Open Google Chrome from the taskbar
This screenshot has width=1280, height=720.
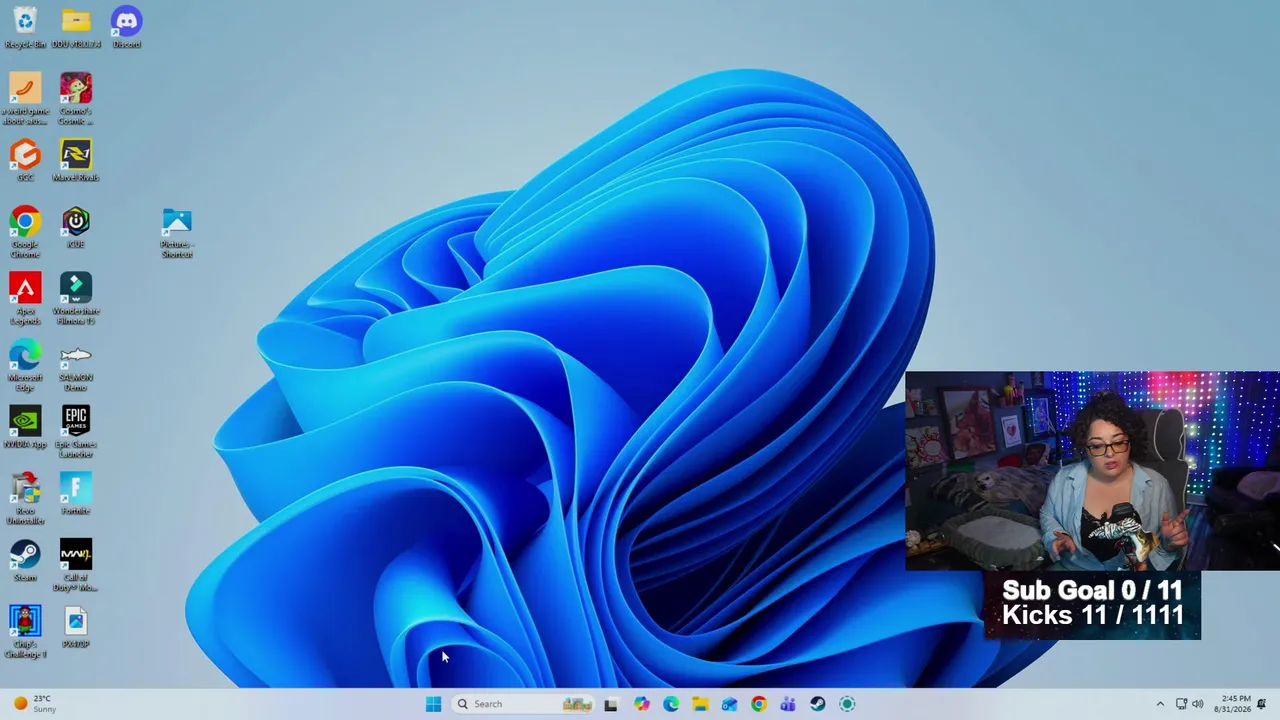[x=759, y=704]
